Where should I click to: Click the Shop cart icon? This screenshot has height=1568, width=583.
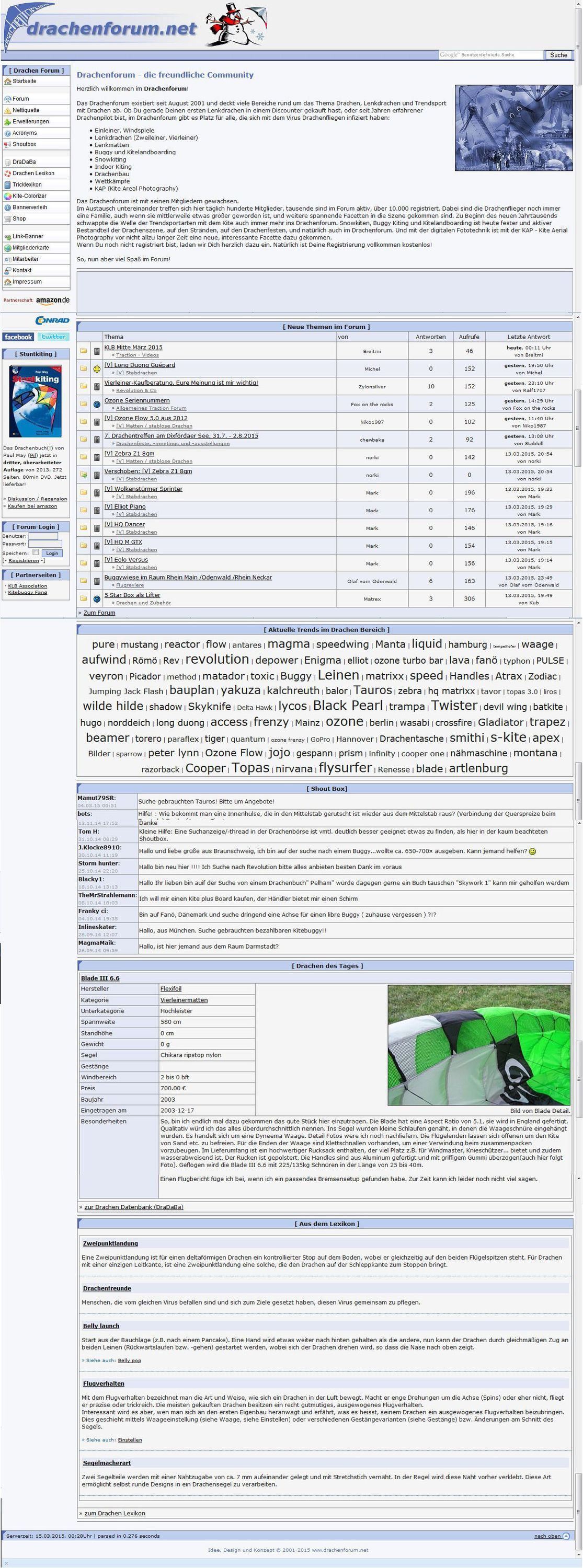(7, 219)
